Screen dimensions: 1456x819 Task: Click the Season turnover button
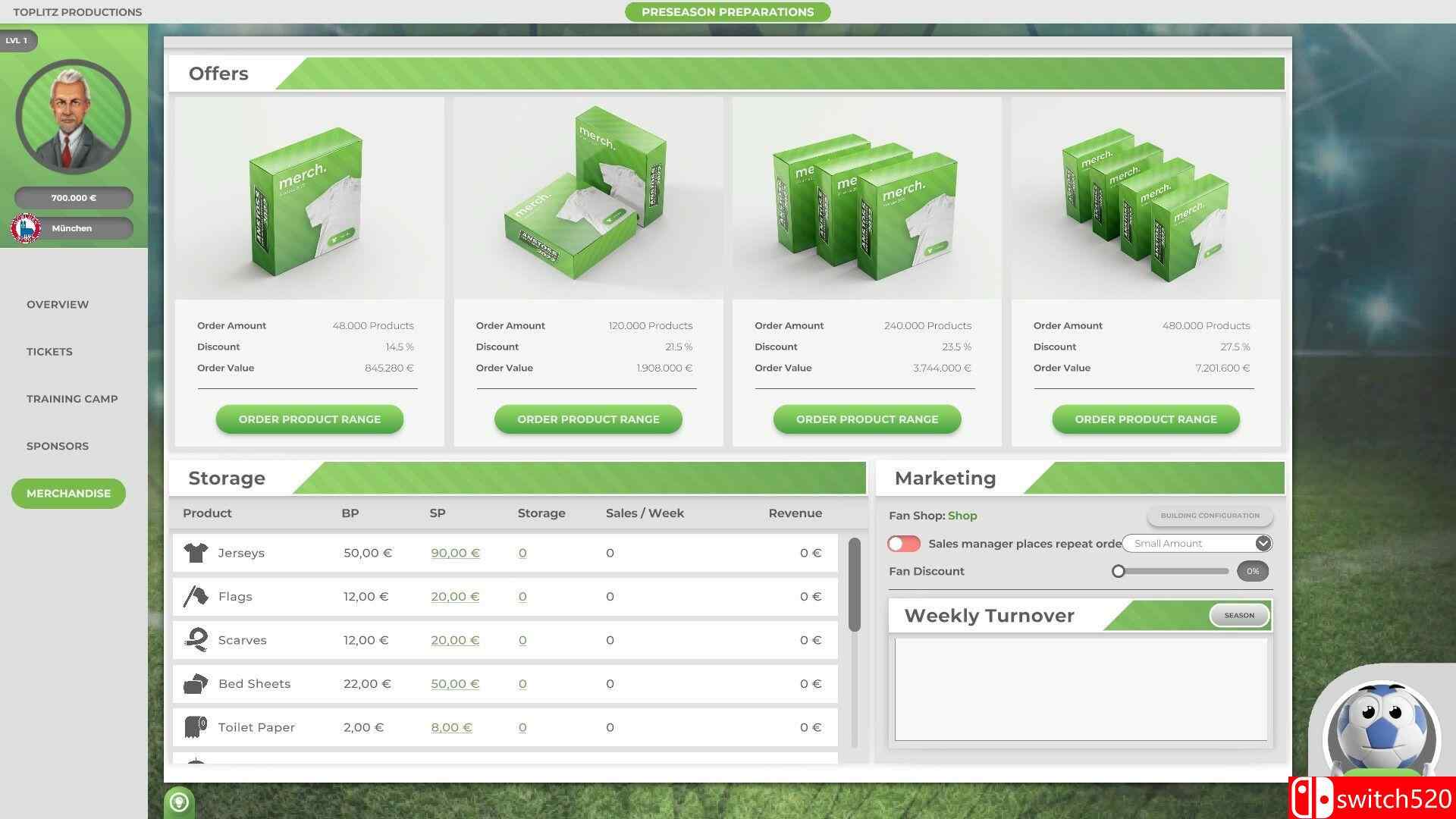[1239, 615]
